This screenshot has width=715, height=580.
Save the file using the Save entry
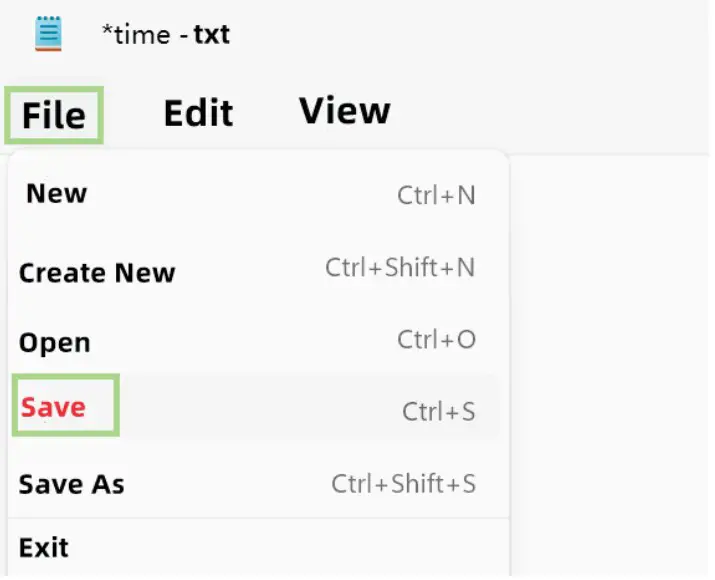pos(54,407)
